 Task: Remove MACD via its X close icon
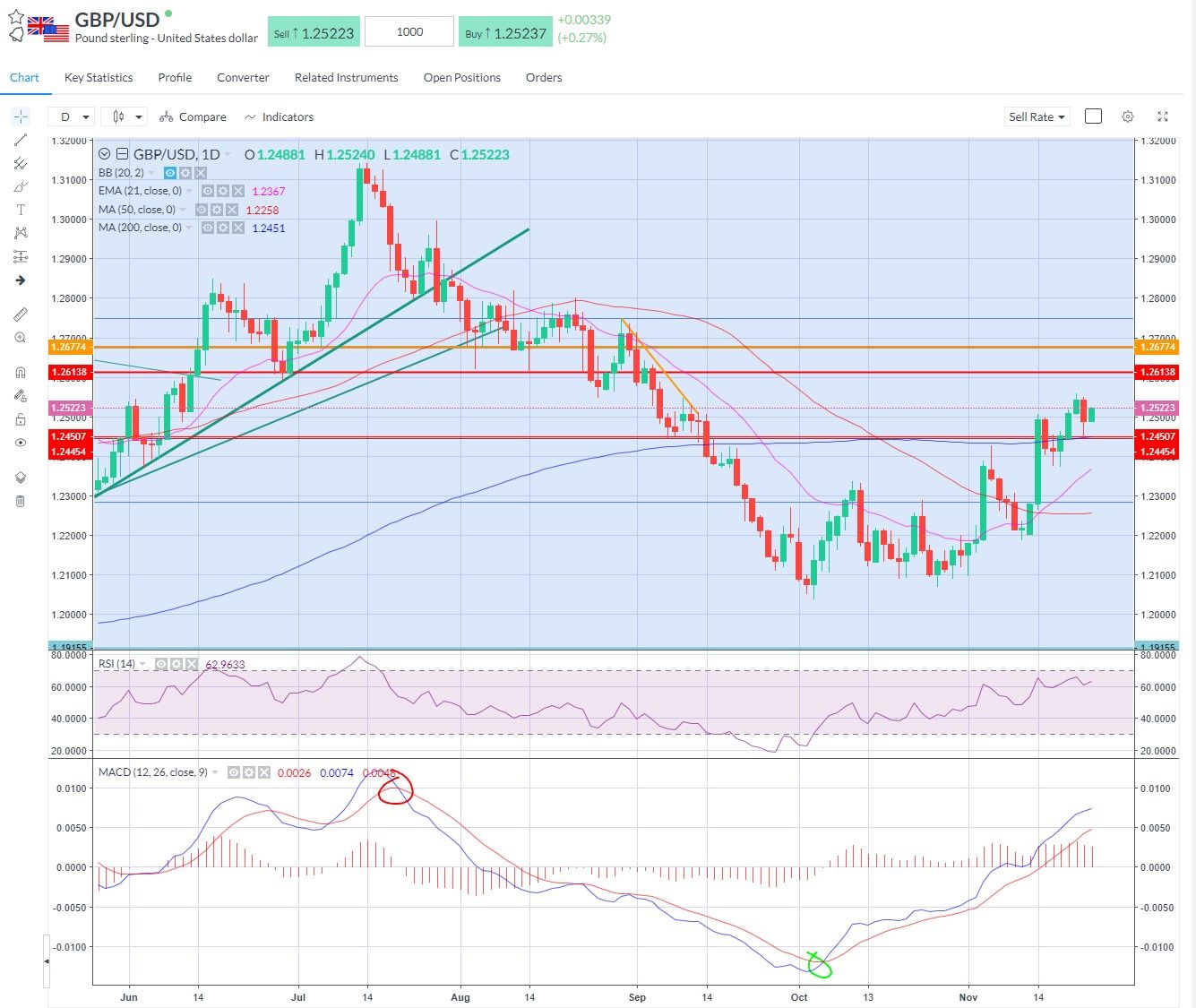coord(264,771)
